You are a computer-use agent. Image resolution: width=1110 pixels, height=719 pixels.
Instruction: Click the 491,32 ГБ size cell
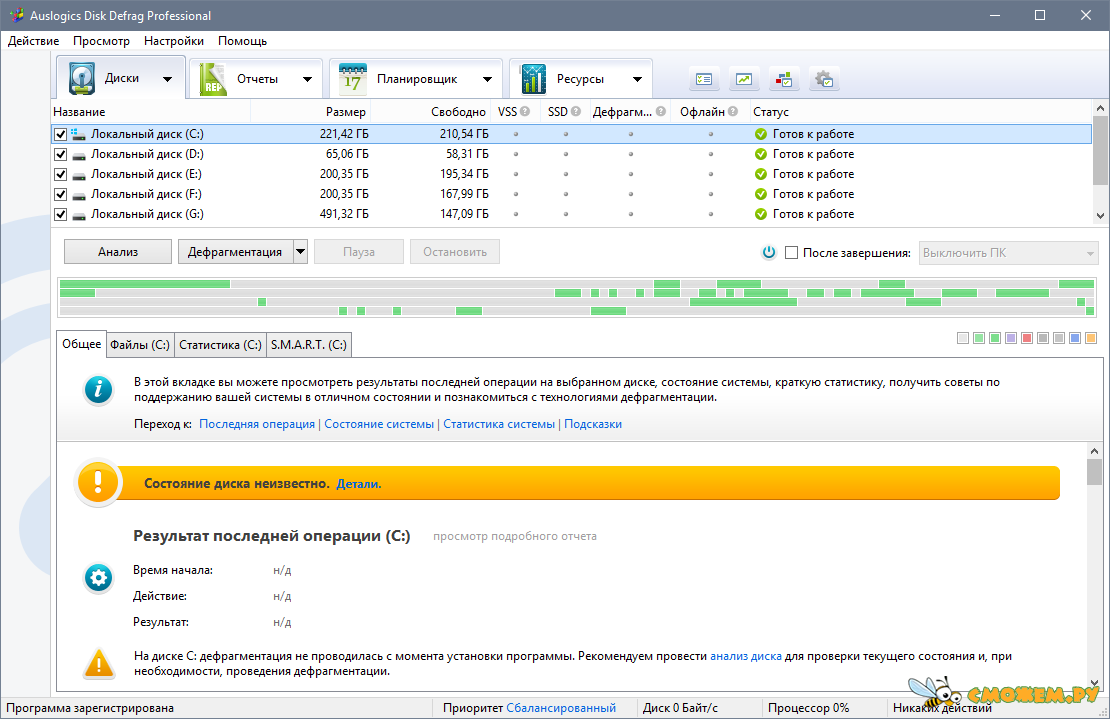tap(344, 214)
